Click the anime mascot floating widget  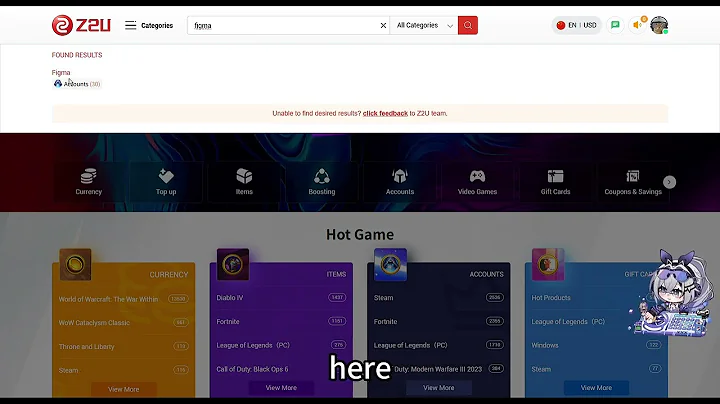(671, 293)
